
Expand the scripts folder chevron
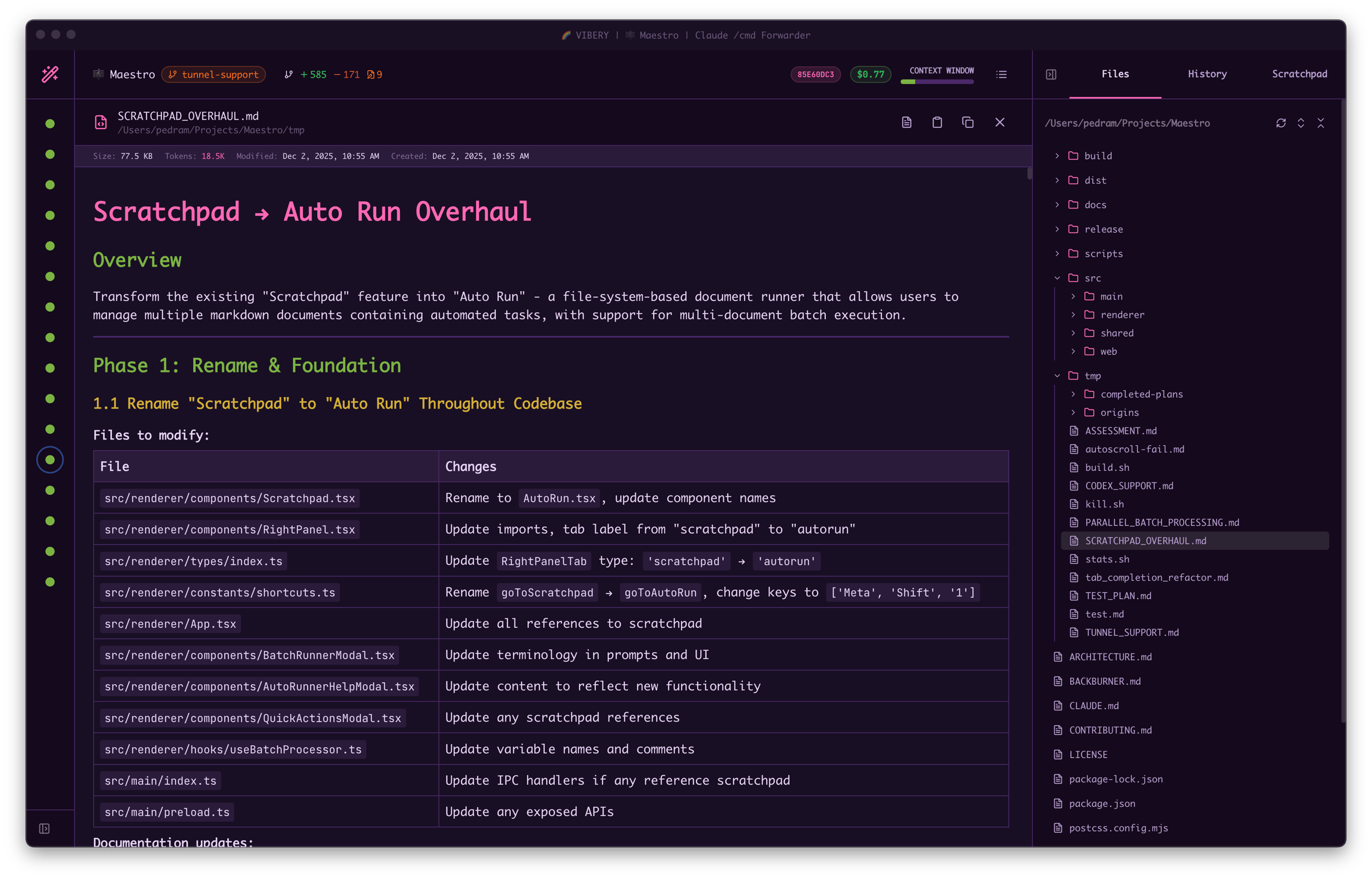1056,253
